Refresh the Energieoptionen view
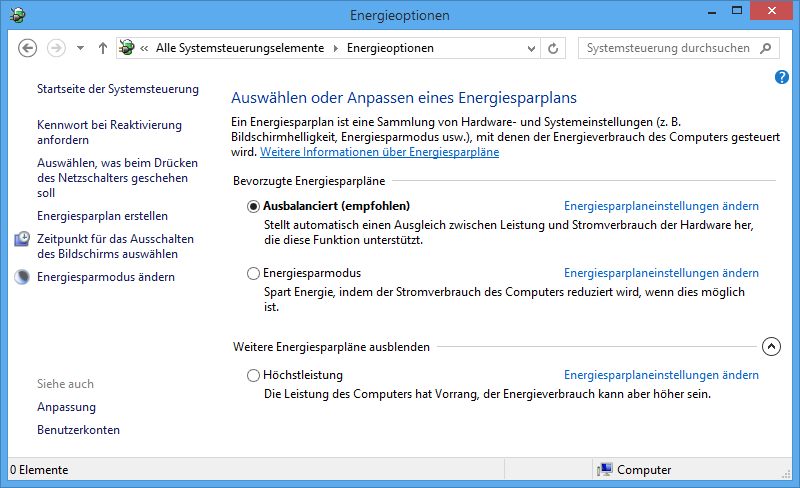800x488 pixels. [553, 48]
